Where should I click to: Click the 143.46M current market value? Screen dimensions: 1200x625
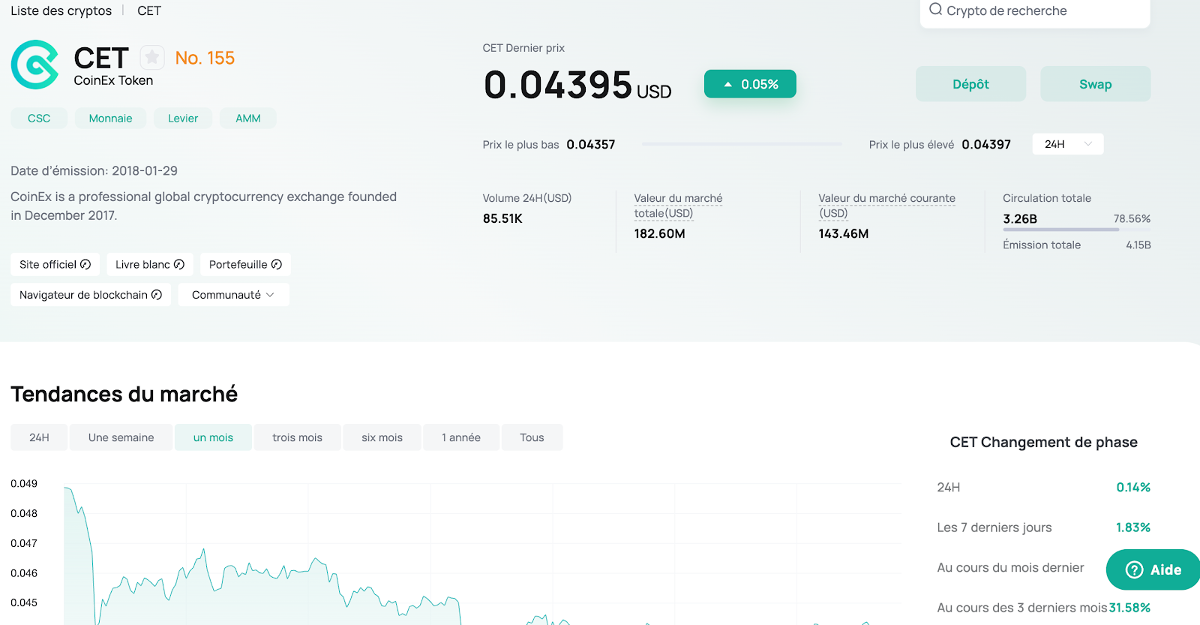844,234
